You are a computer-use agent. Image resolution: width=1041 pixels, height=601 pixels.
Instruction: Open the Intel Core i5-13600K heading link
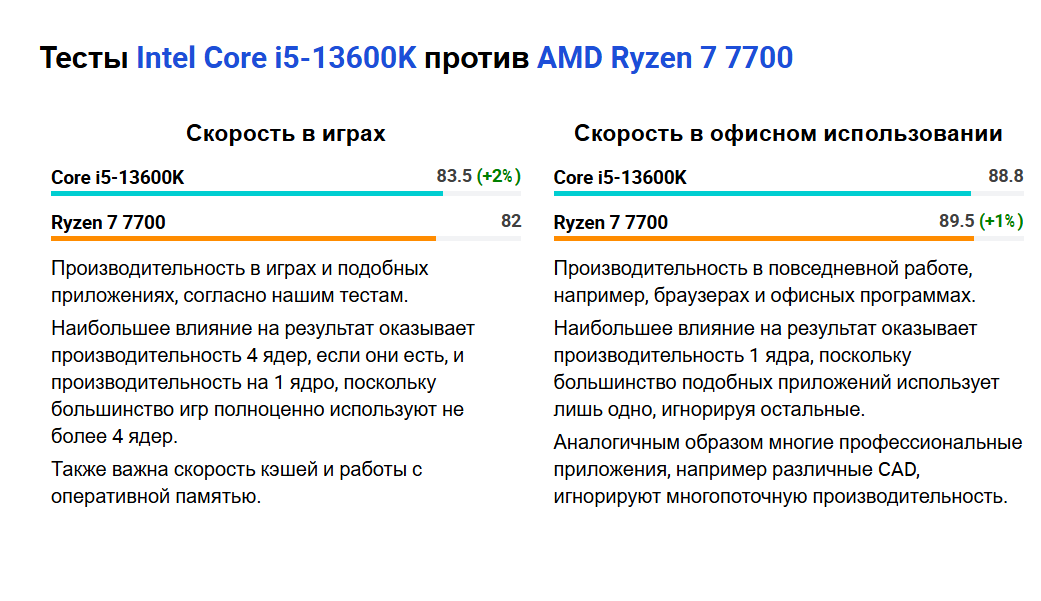tap(276, 58)
